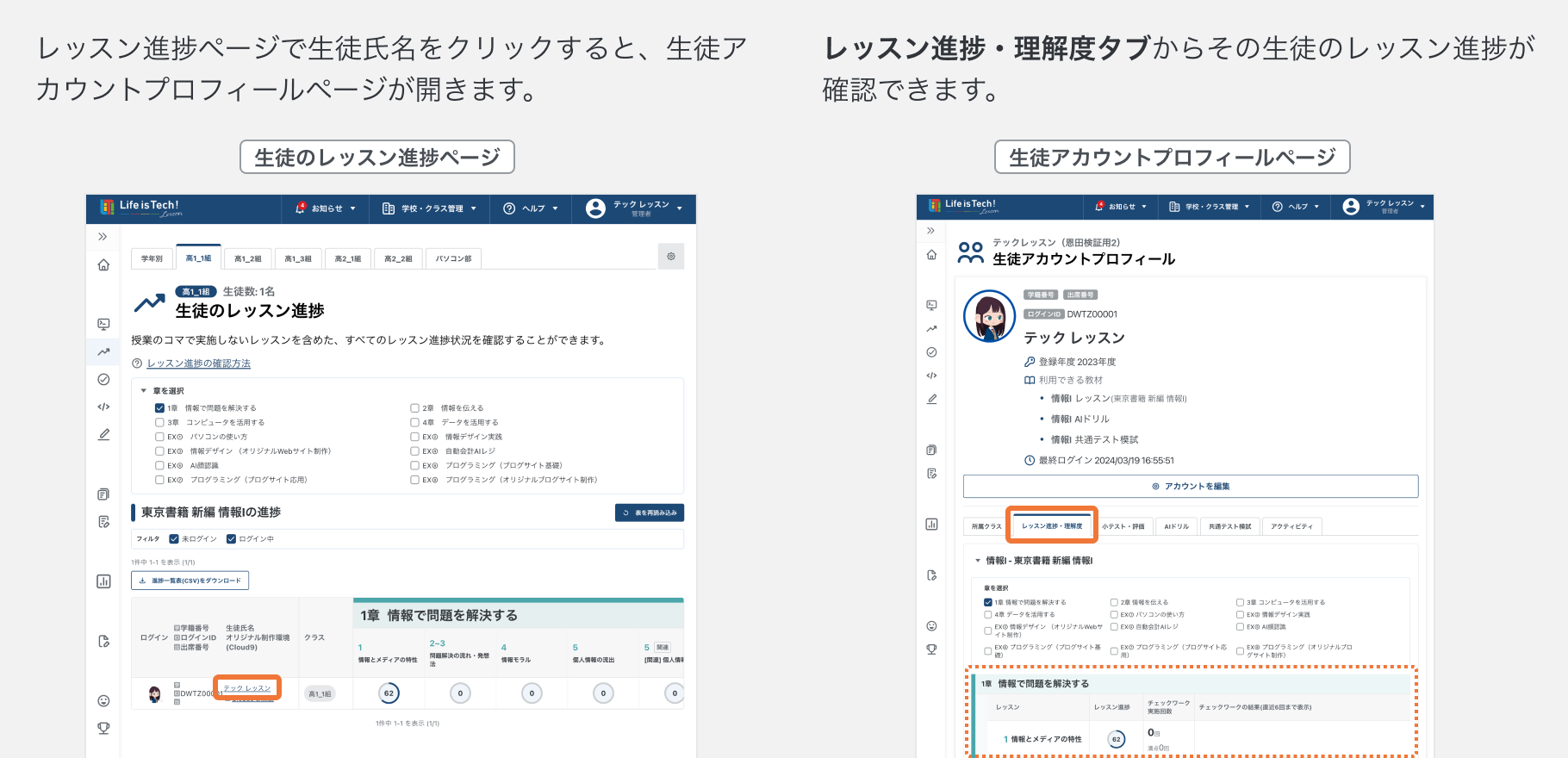This screenshot has height=758, width=1568.
Task: Check EX 自動会計AIレジ on progress page
Action: point(414,451)
